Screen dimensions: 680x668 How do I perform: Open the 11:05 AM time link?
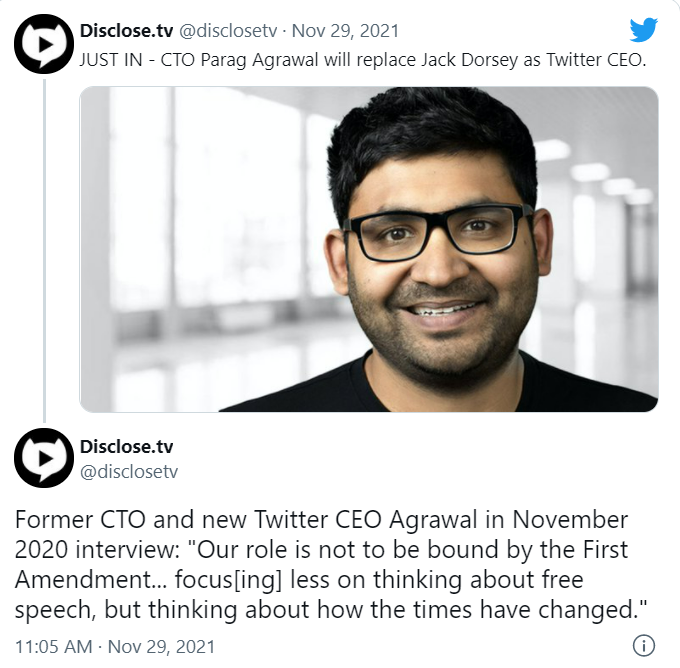[x=52, y=645]
